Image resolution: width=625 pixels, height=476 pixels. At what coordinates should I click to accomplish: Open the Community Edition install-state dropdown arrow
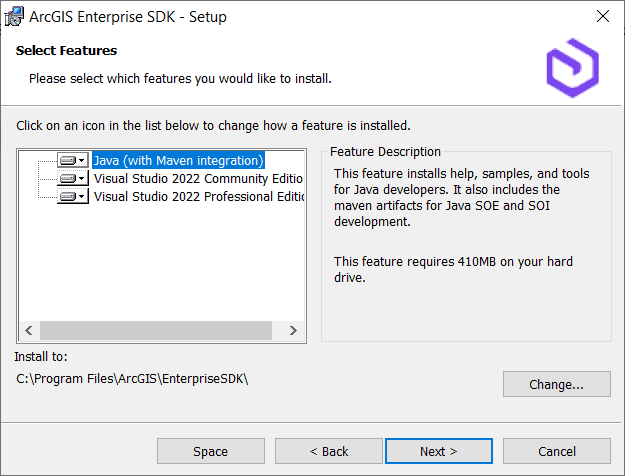82,178
